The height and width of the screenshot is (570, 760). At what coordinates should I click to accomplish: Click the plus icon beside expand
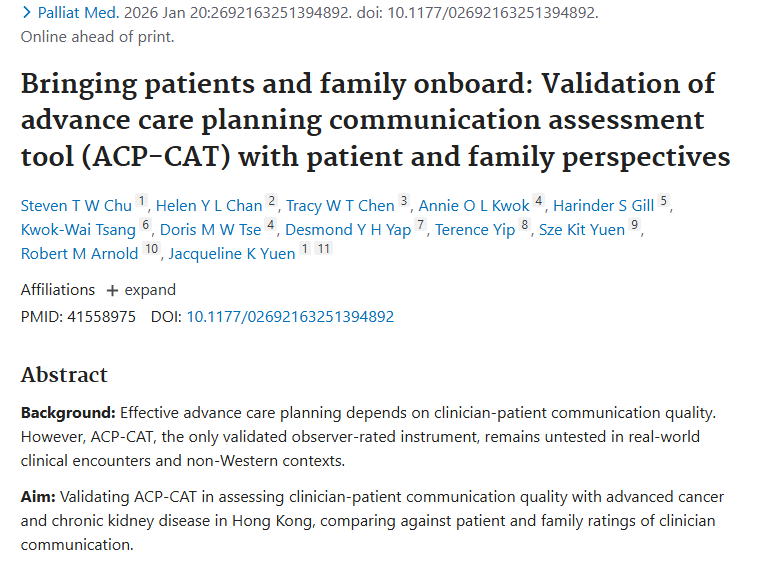pos(112,290)
